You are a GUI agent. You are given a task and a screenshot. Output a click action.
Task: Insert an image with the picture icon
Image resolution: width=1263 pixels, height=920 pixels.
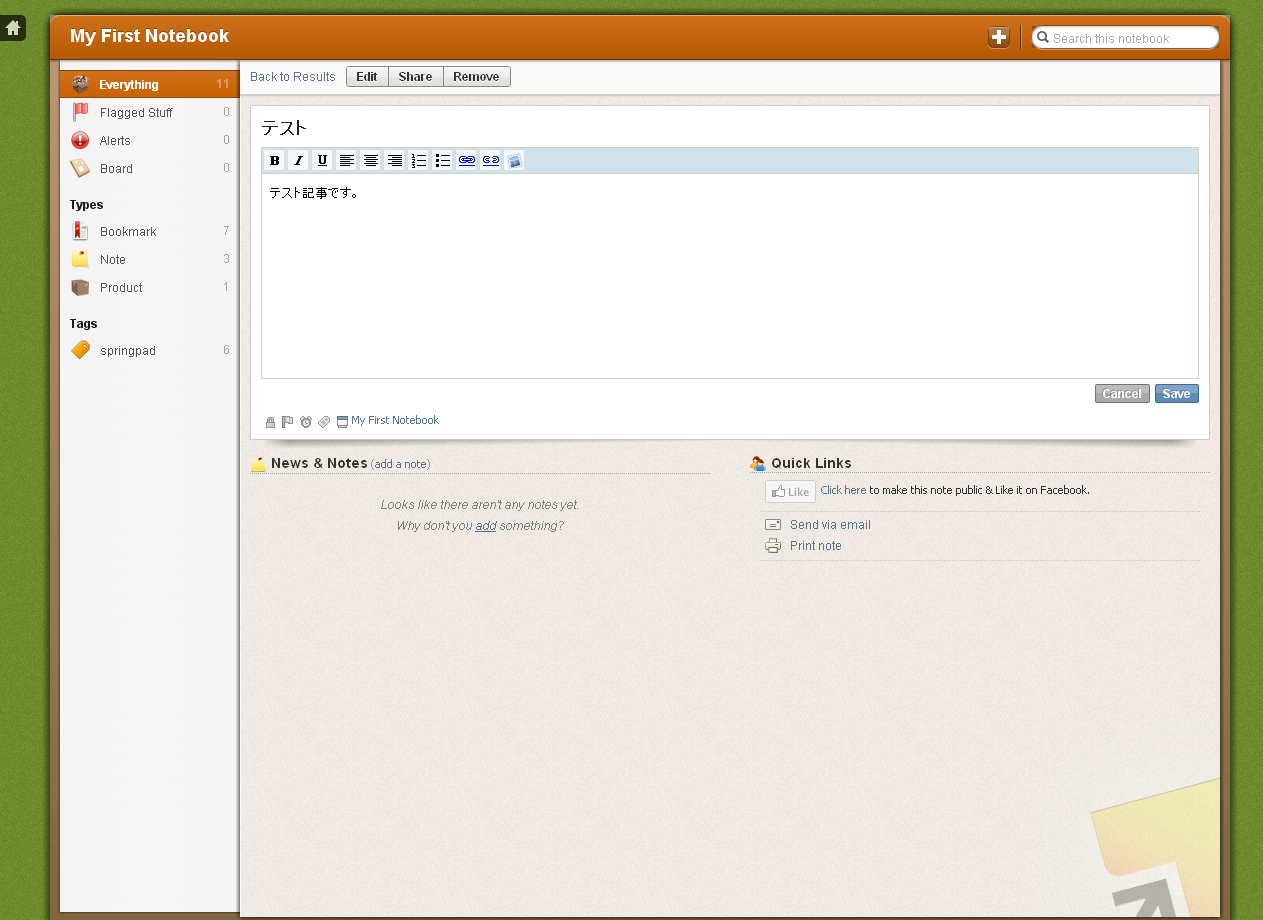pos(514,160)
